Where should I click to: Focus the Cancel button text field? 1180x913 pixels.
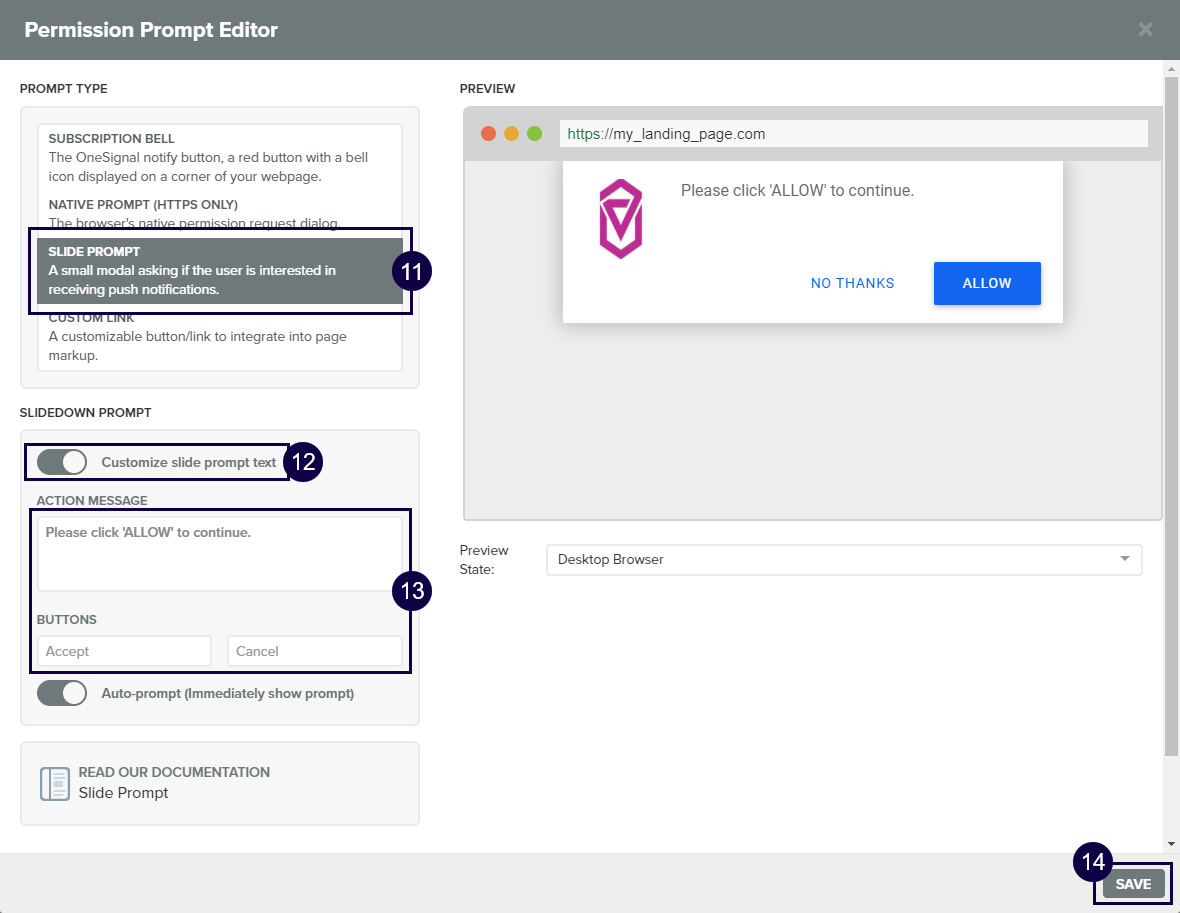coord(314,651)
